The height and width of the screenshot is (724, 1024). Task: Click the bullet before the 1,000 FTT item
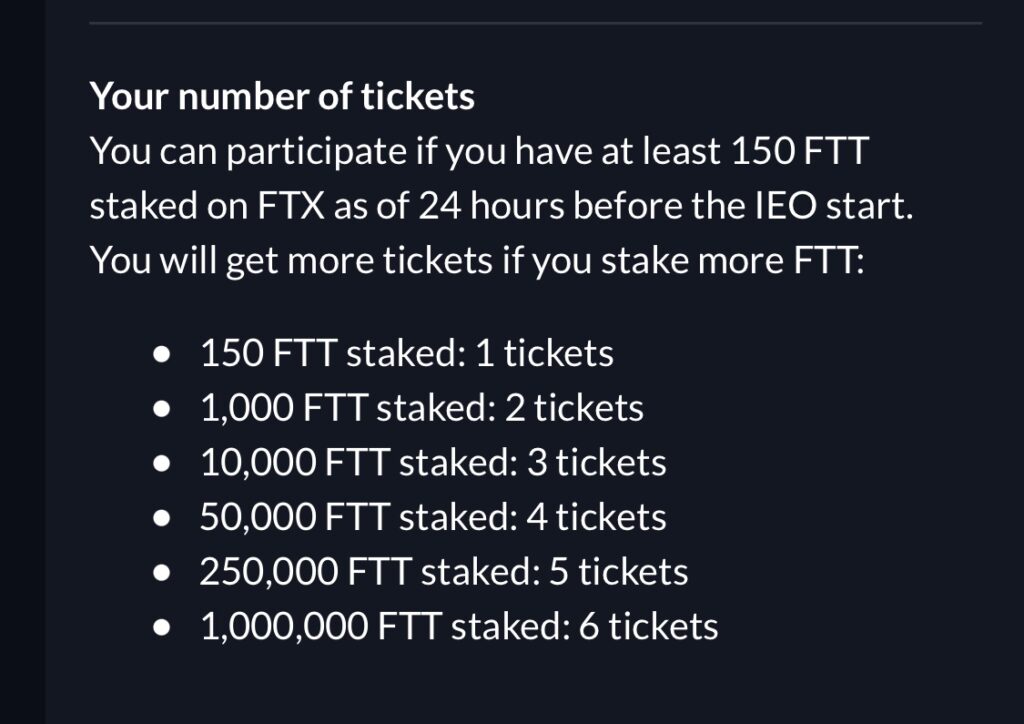tap(161, 409)
